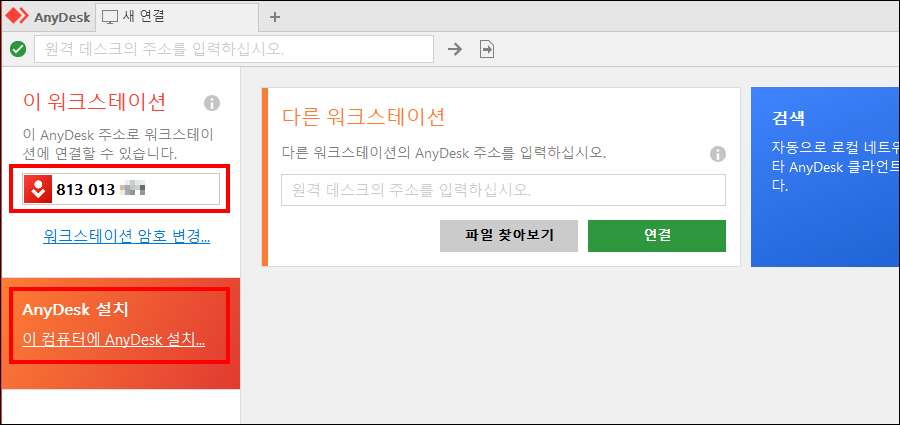Click the green 연결 button
900x425 pixels.
point(657,235)
